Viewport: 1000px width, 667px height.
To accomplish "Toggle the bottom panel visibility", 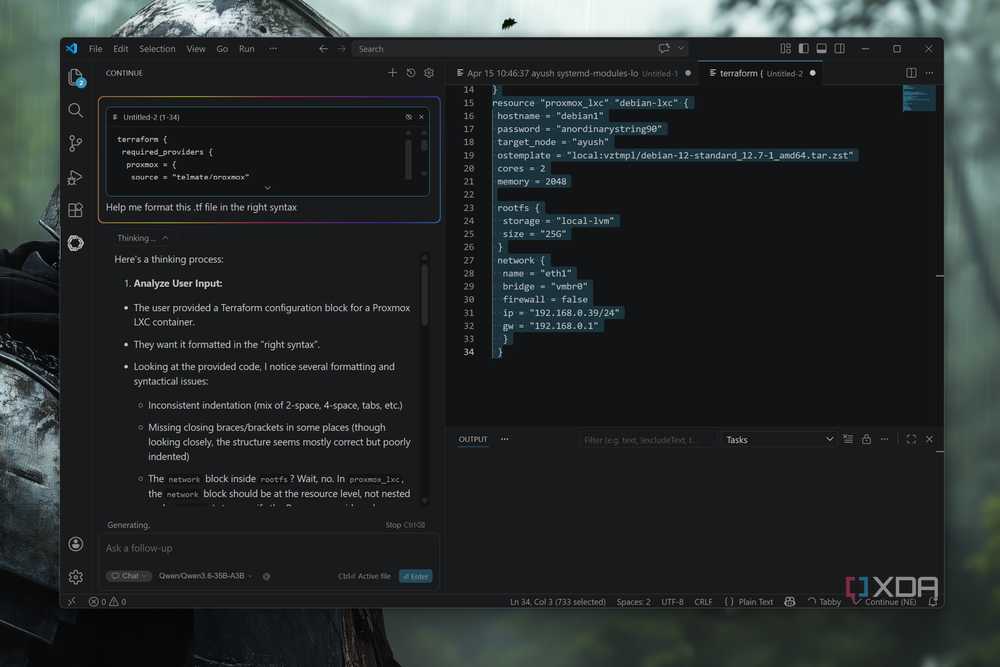I will [x=821, y=48].
